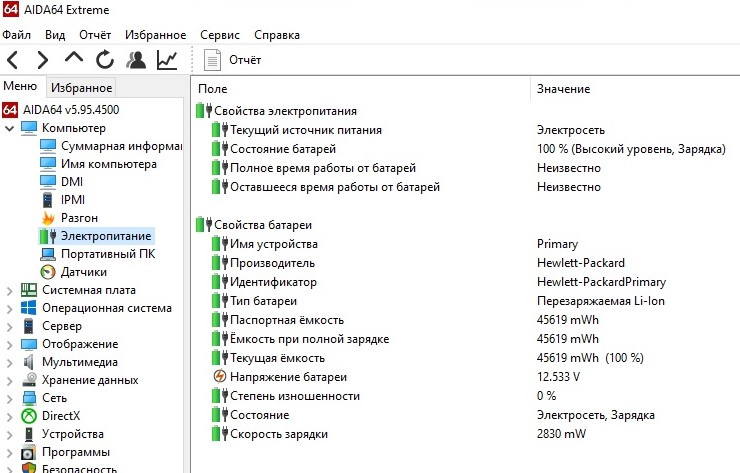The height and width of the screenshot is (473, 740).
Task: Click the Датчики gauge icon
Action: [48, 272]
